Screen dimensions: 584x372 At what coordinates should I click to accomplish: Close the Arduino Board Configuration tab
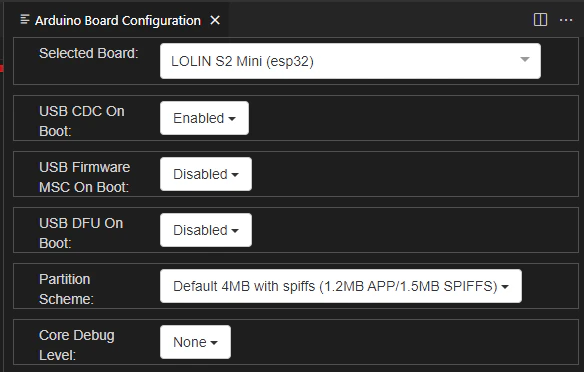(215, 20)
